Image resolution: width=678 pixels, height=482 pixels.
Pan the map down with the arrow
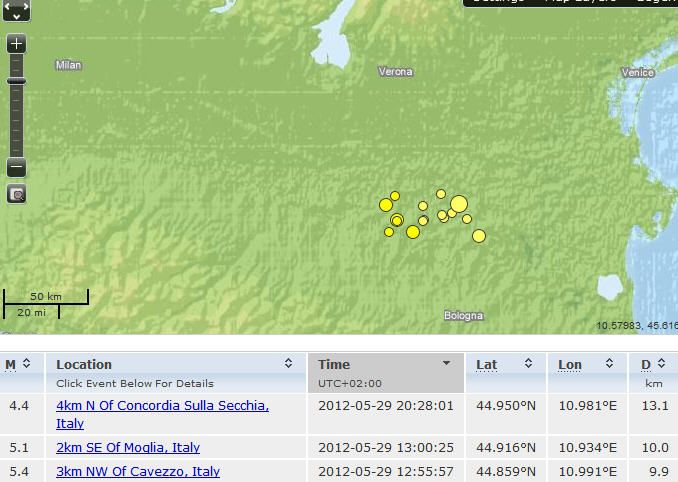tap(16, 16)
